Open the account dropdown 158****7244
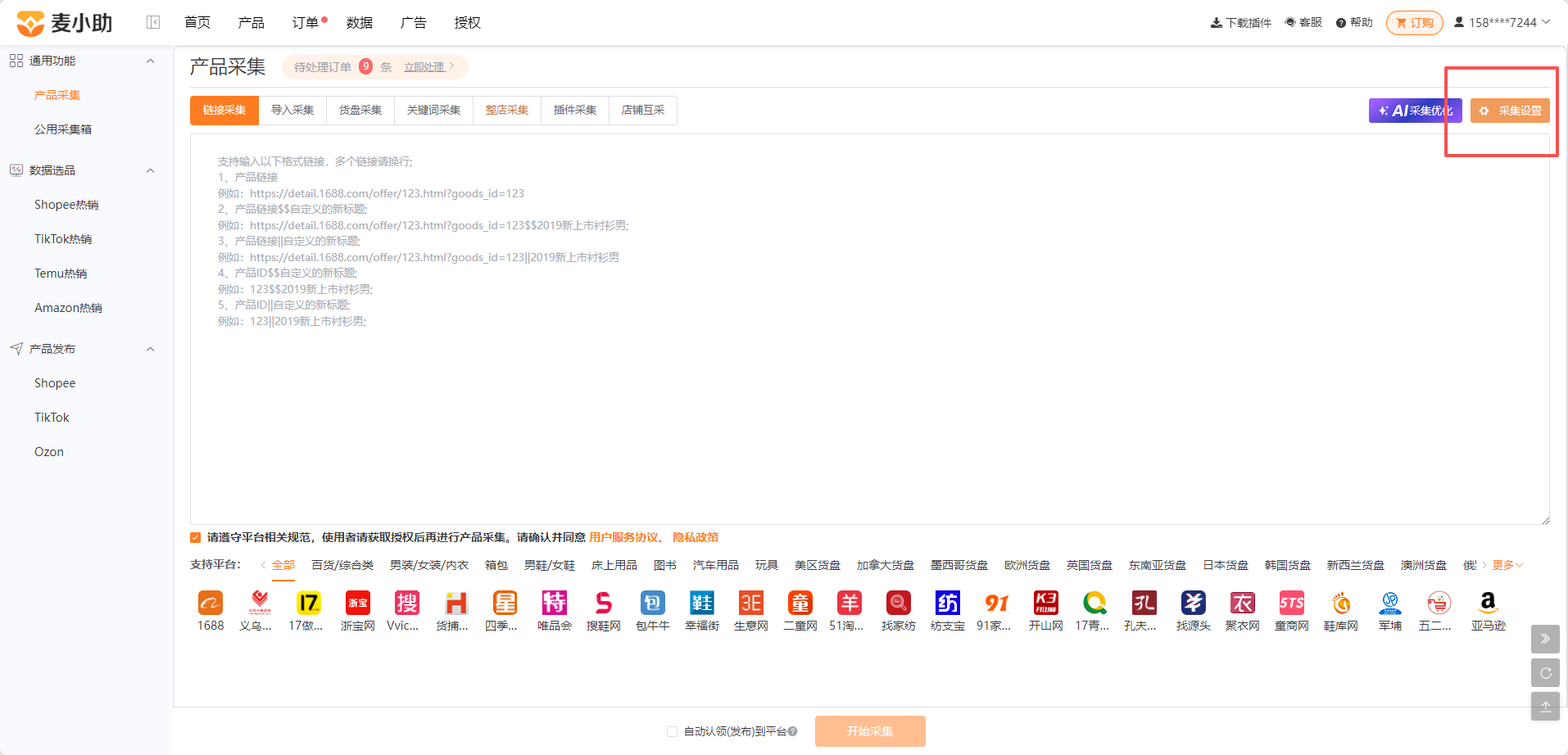Image resolution: width=1568 pixels, height=755 pixels. tap(1502, 22)
